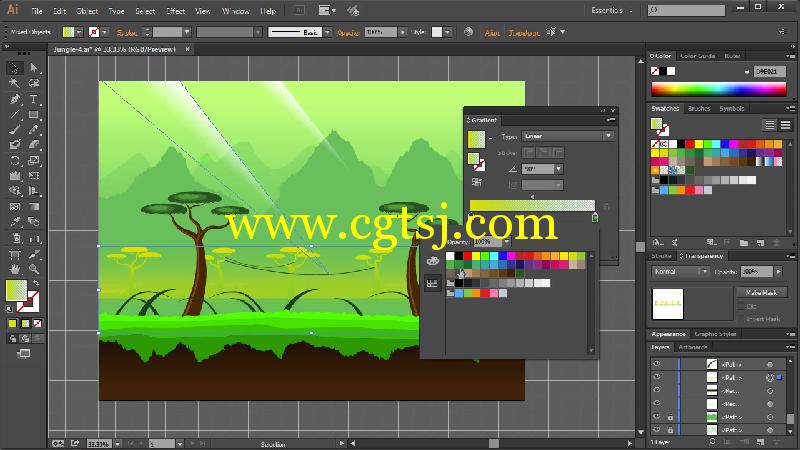Hide the selected path row with blue square
Image resolution: width=800 pixels, height=450 pixels.
click(x=657, y=378)
